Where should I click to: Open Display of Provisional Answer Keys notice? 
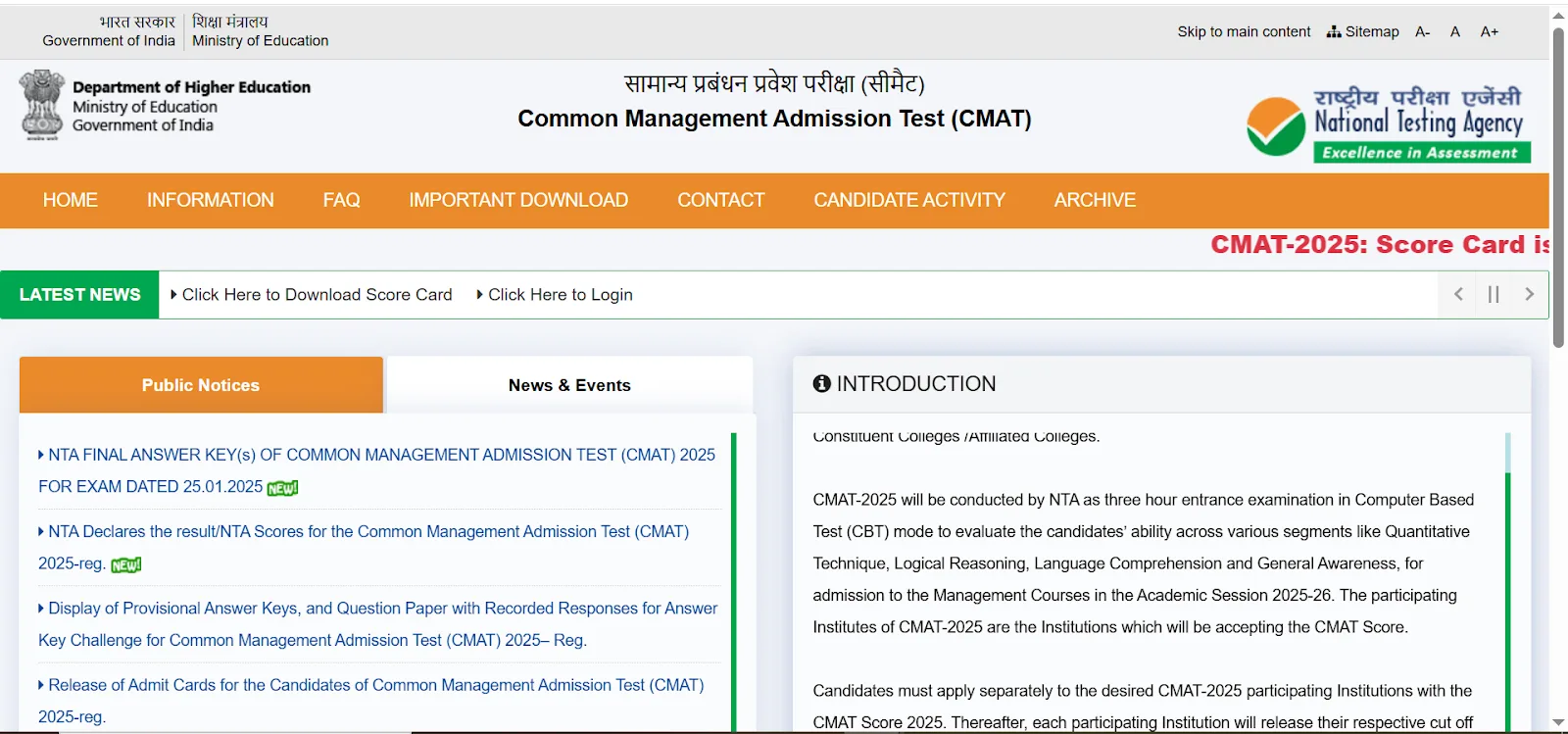coord(377,624)
